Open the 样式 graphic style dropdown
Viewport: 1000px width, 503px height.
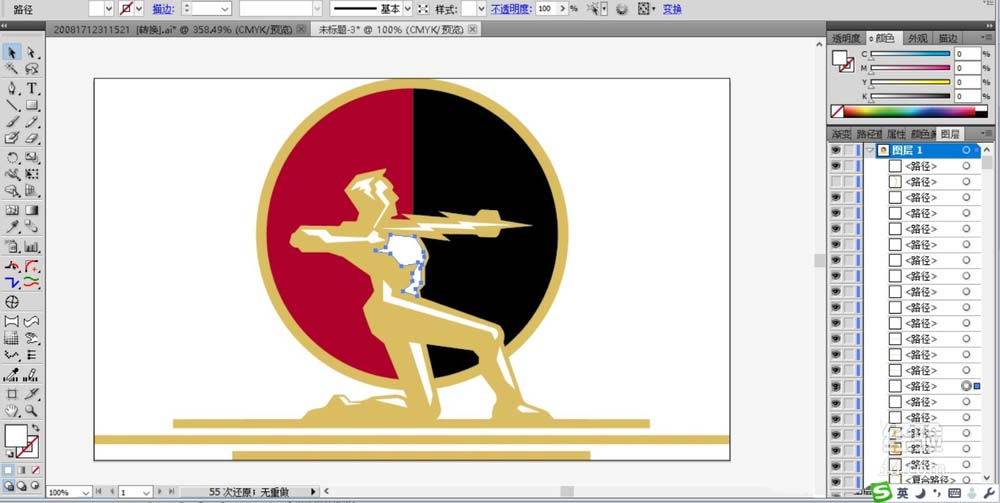481,9
